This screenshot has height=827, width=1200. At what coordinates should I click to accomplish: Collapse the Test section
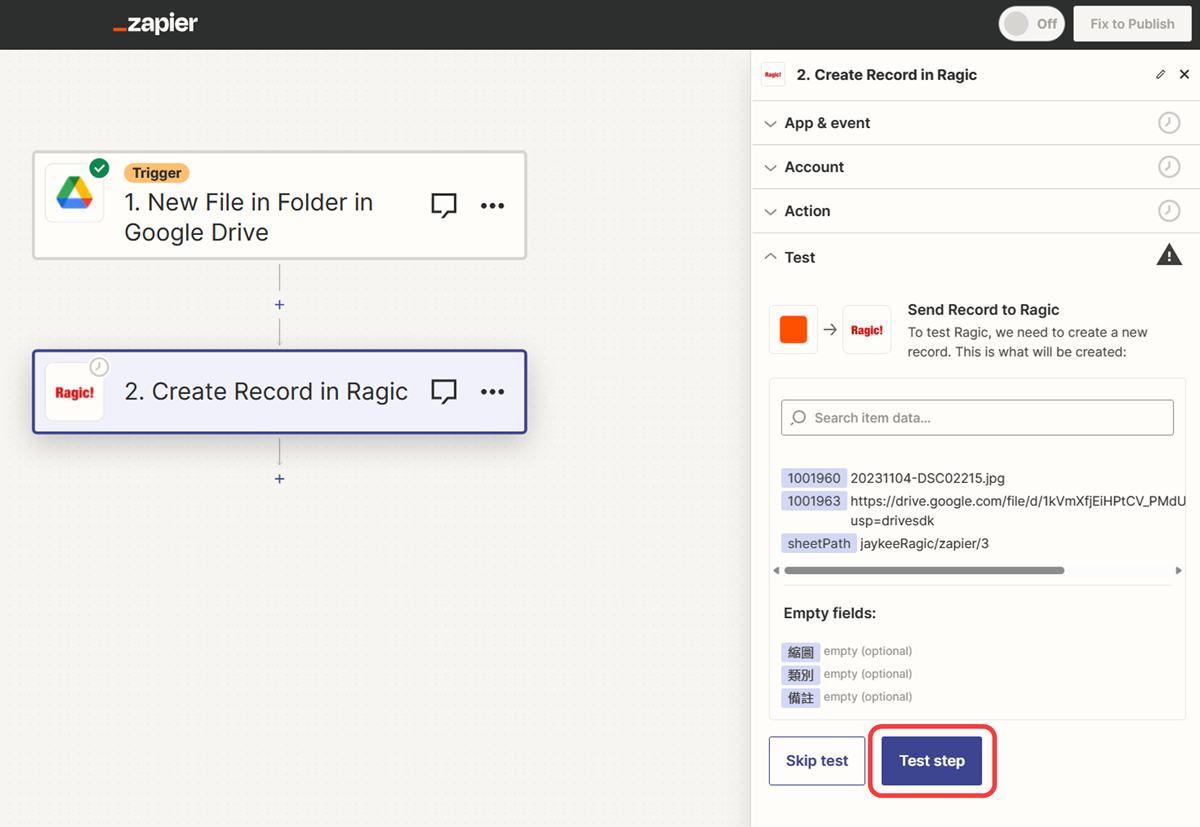click(799, 257)
